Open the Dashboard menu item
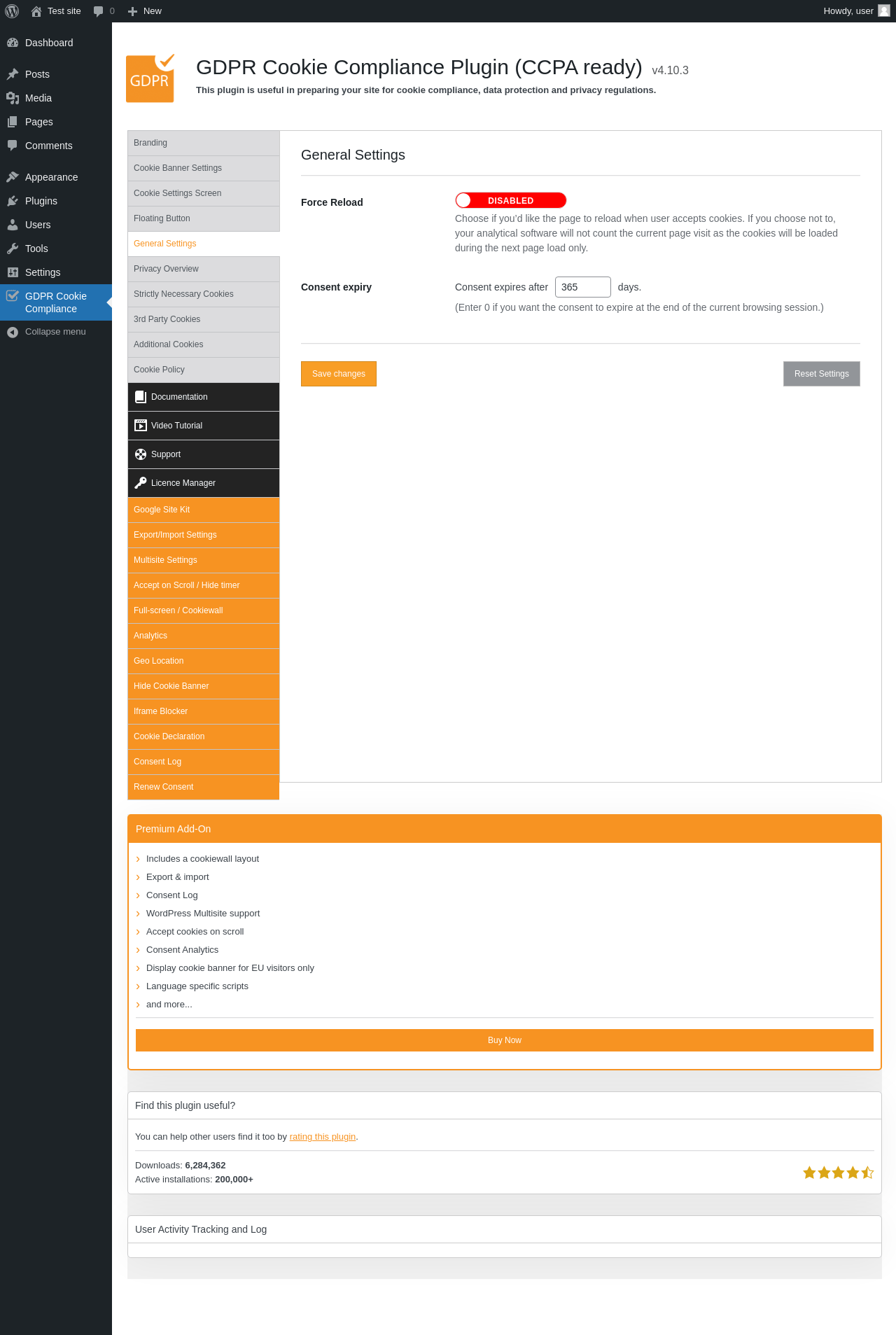This screenshot has height=1335, width=896. [x=56, y=43]
